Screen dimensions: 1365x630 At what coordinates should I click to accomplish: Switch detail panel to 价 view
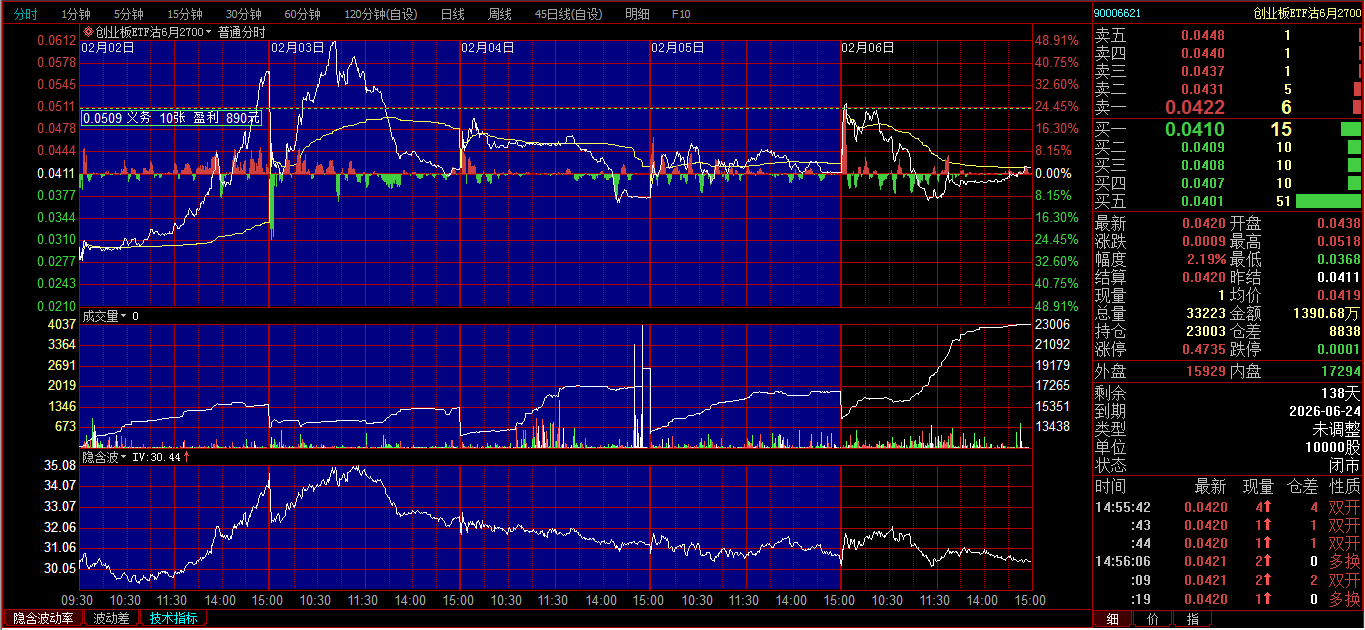click(1152, 619)
